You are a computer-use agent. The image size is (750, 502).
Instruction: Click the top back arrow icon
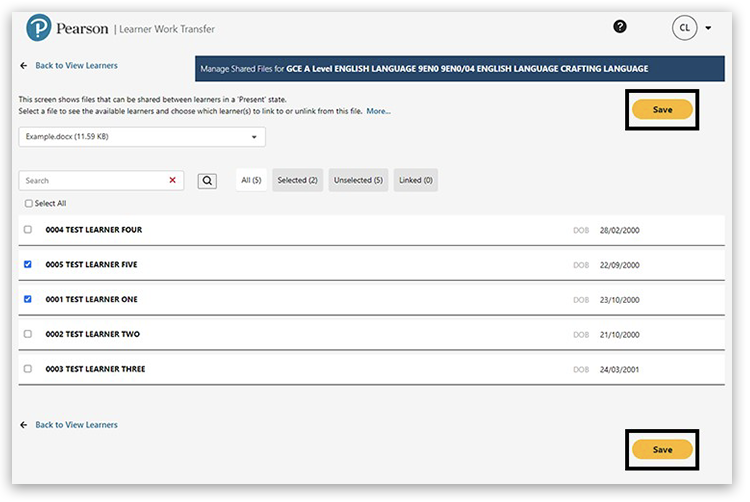click(x=23, y=66)
